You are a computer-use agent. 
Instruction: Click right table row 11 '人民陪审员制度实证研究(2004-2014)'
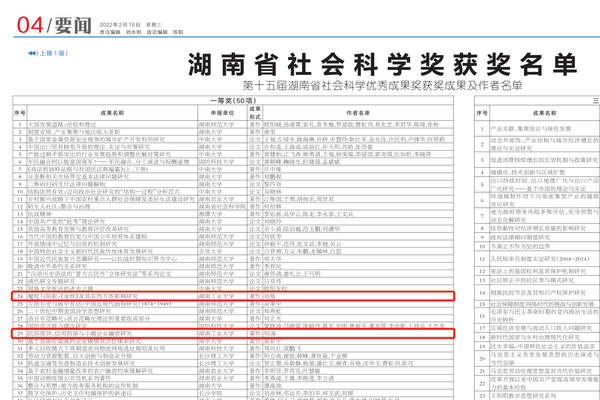pyautogui.click(x=540, y=259)
